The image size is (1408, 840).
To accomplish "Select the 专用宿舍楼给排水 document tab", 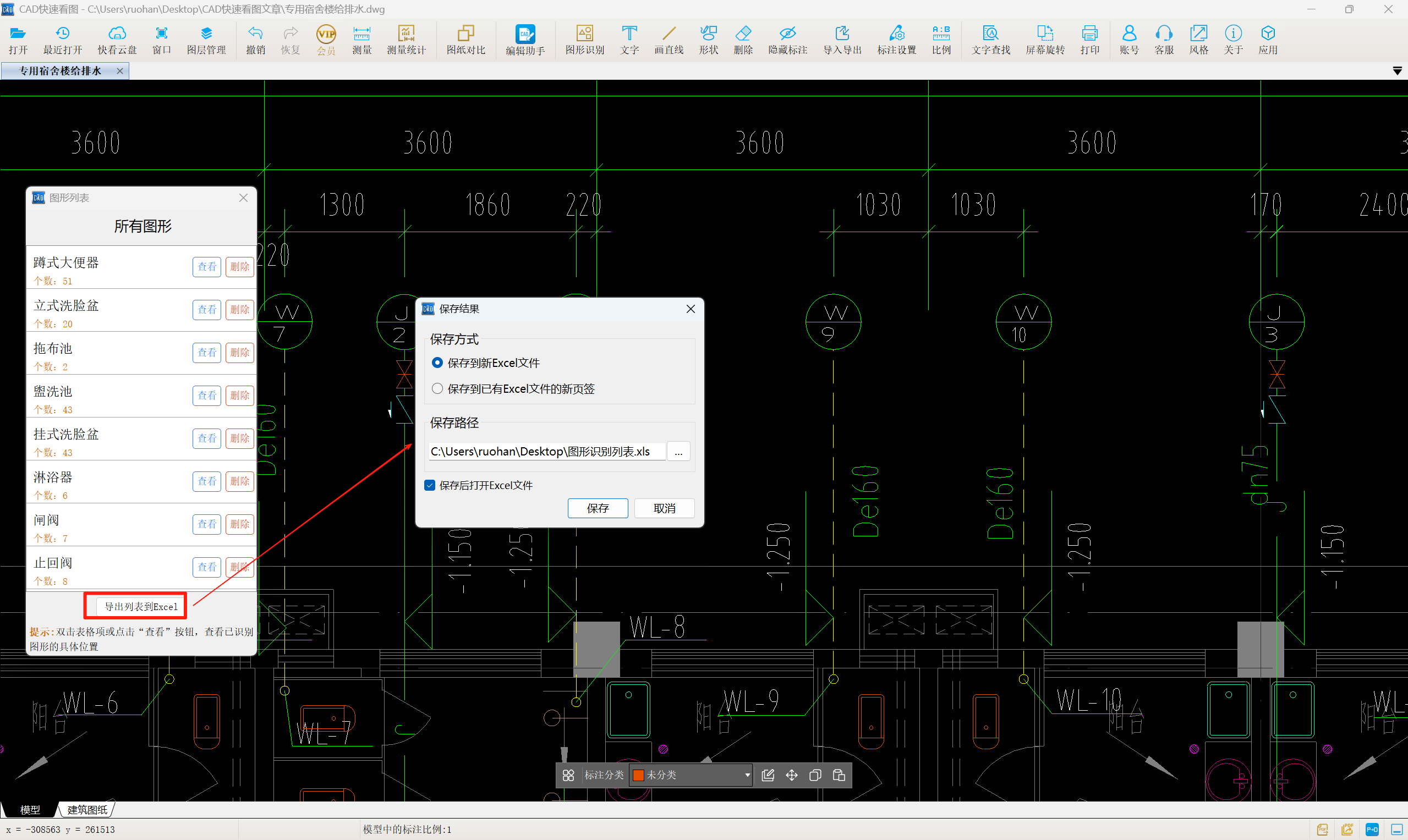I will pos(60,71).
